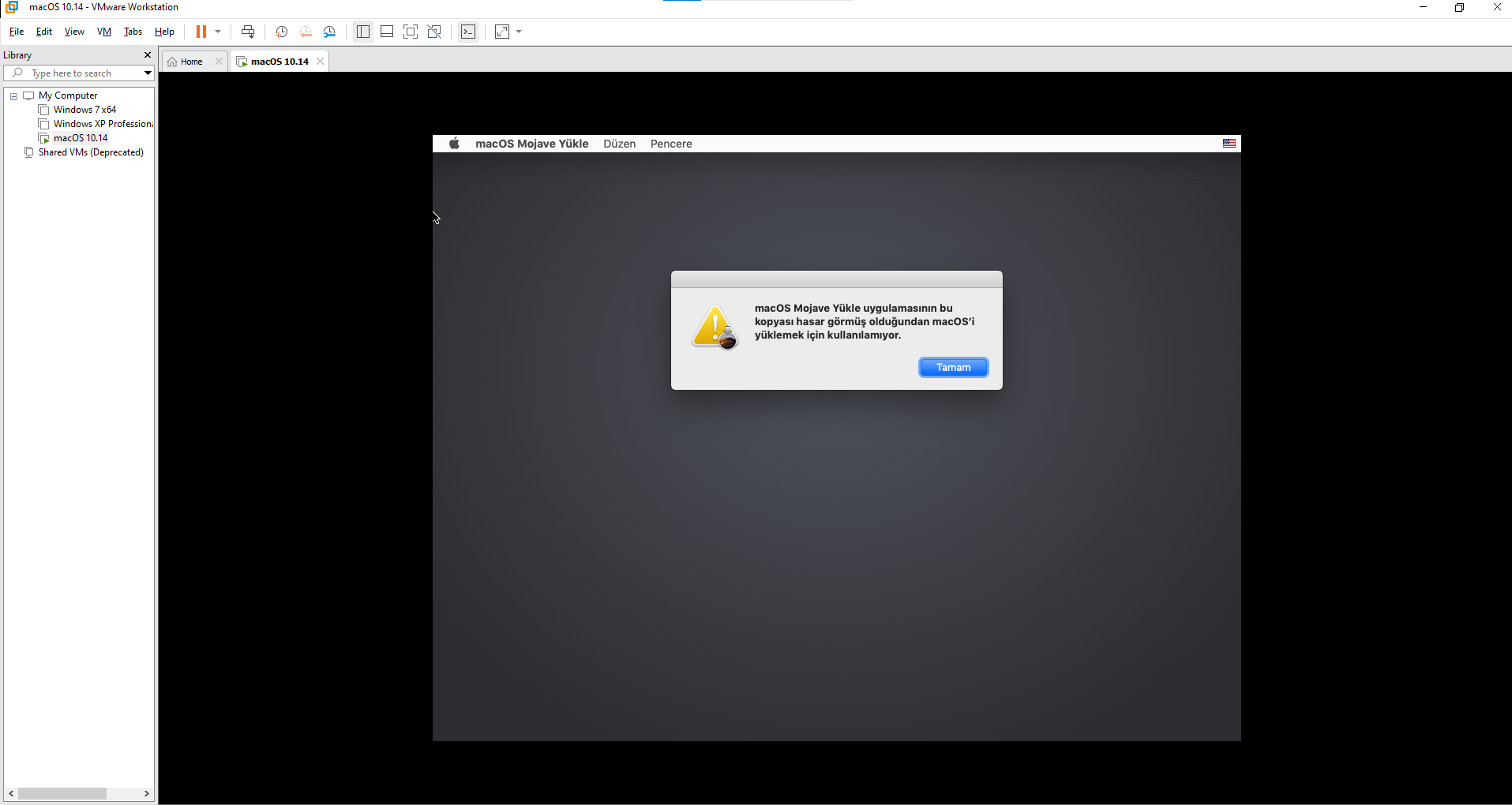Viewport: 1512px width, 805px height.
Task: Open the VM menu
Action: coord(104,32)
